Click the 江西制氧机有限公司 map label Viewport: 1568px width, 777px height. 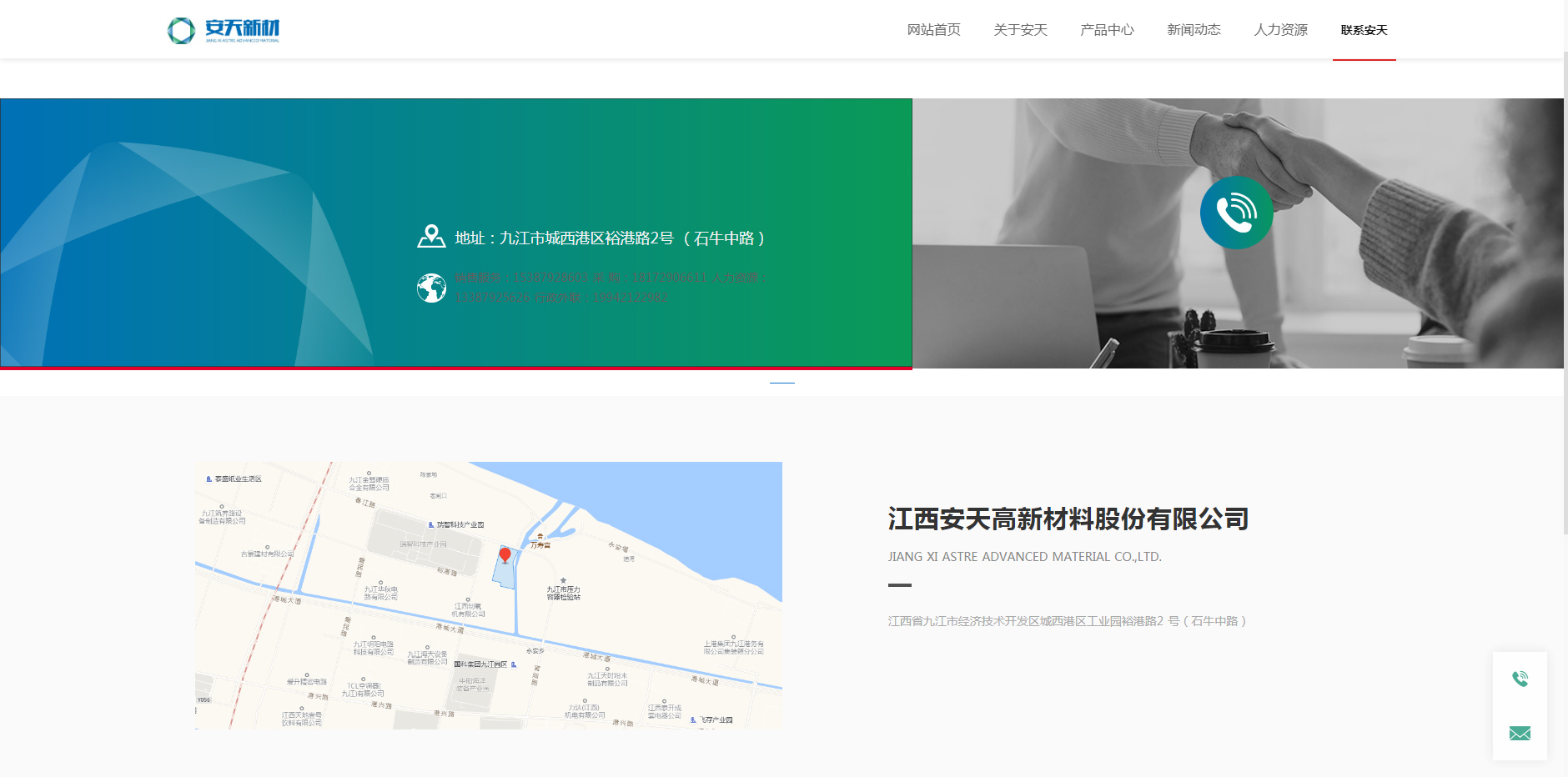[469, 610]
